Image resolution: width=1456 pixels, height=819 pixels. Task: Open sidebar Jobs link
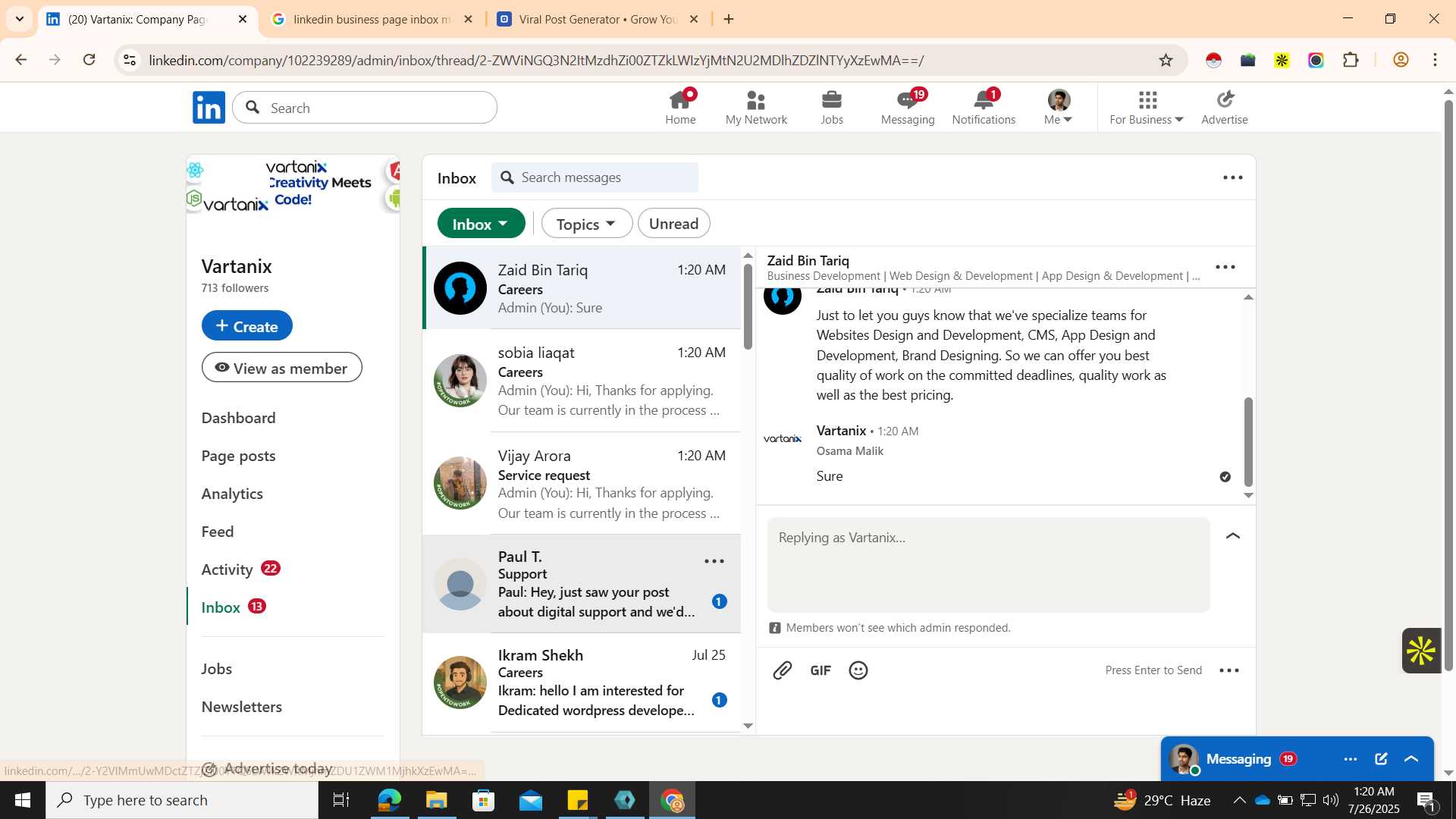[216, 669]
